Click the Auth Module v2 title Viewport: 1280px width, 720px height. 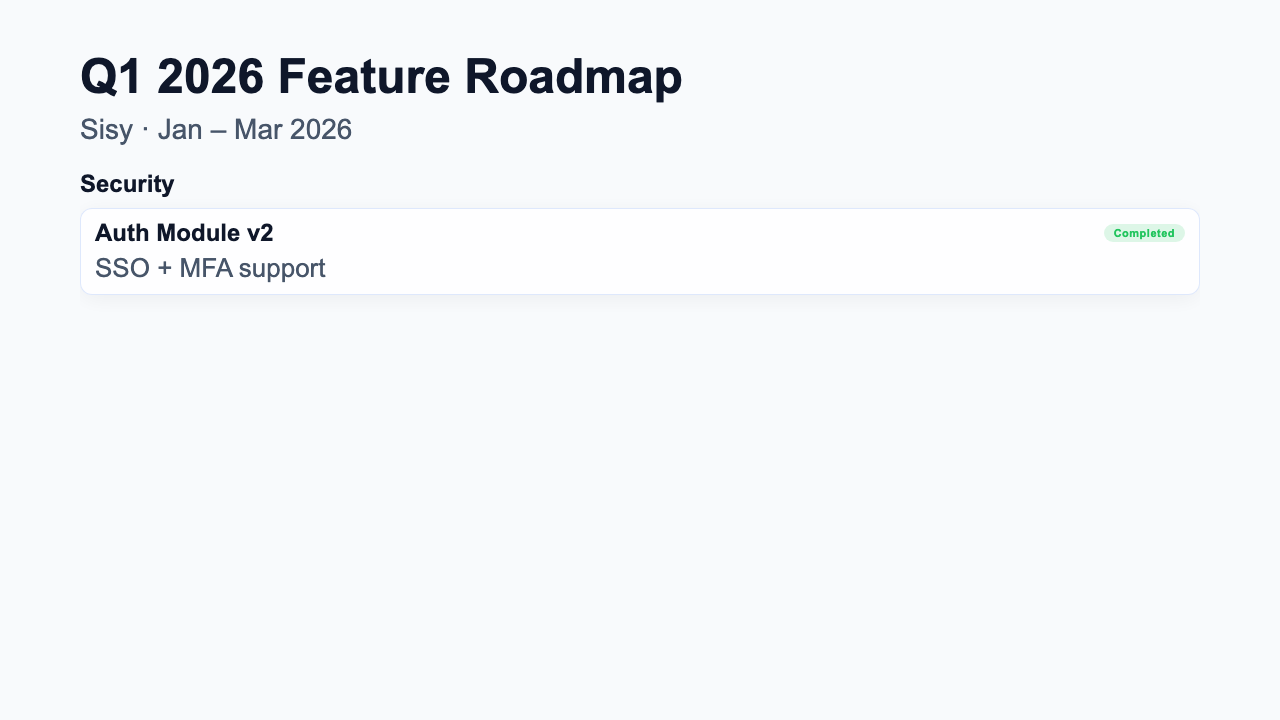pyautogui.click(x=184, y=233)
